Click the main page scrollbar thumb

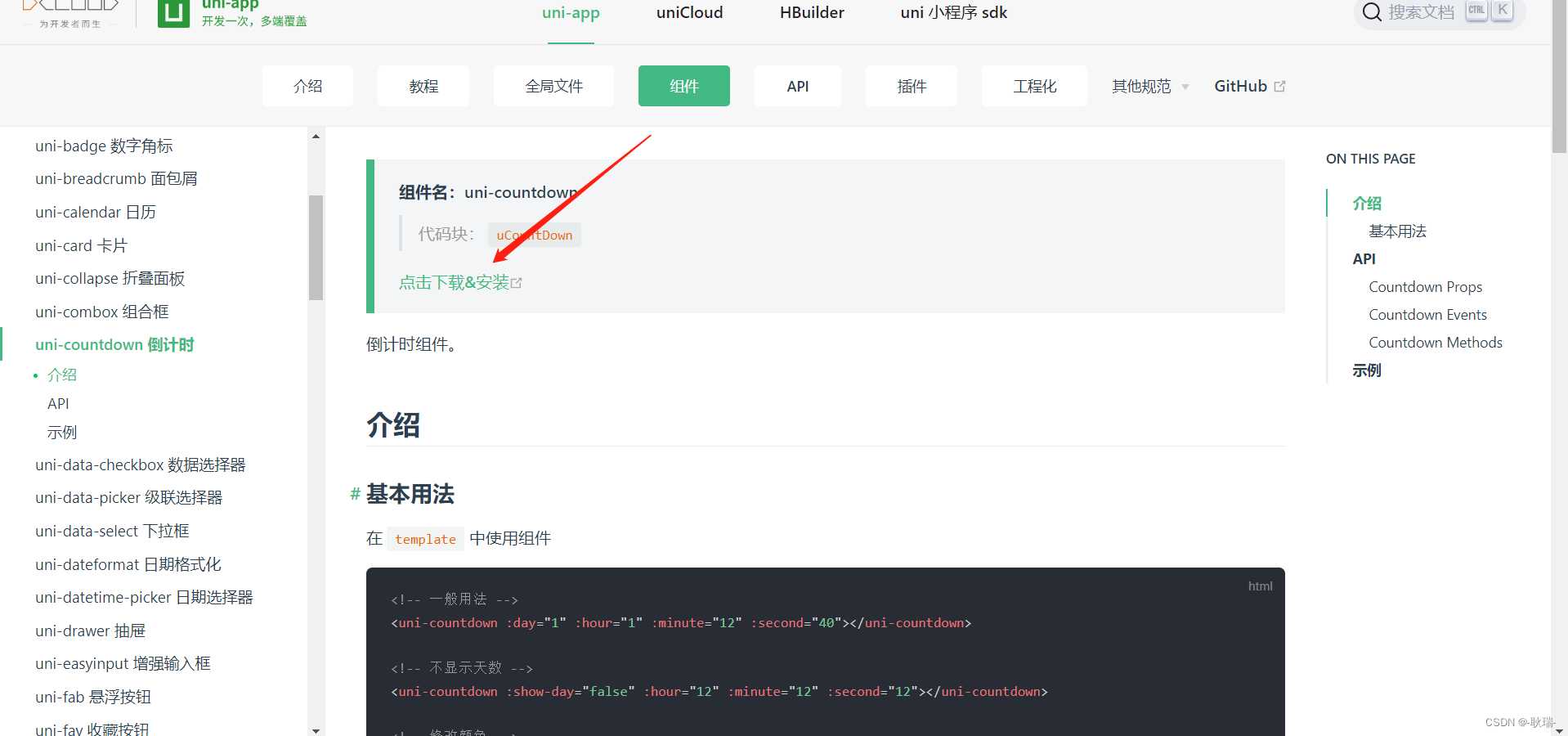coord(1559,75)
